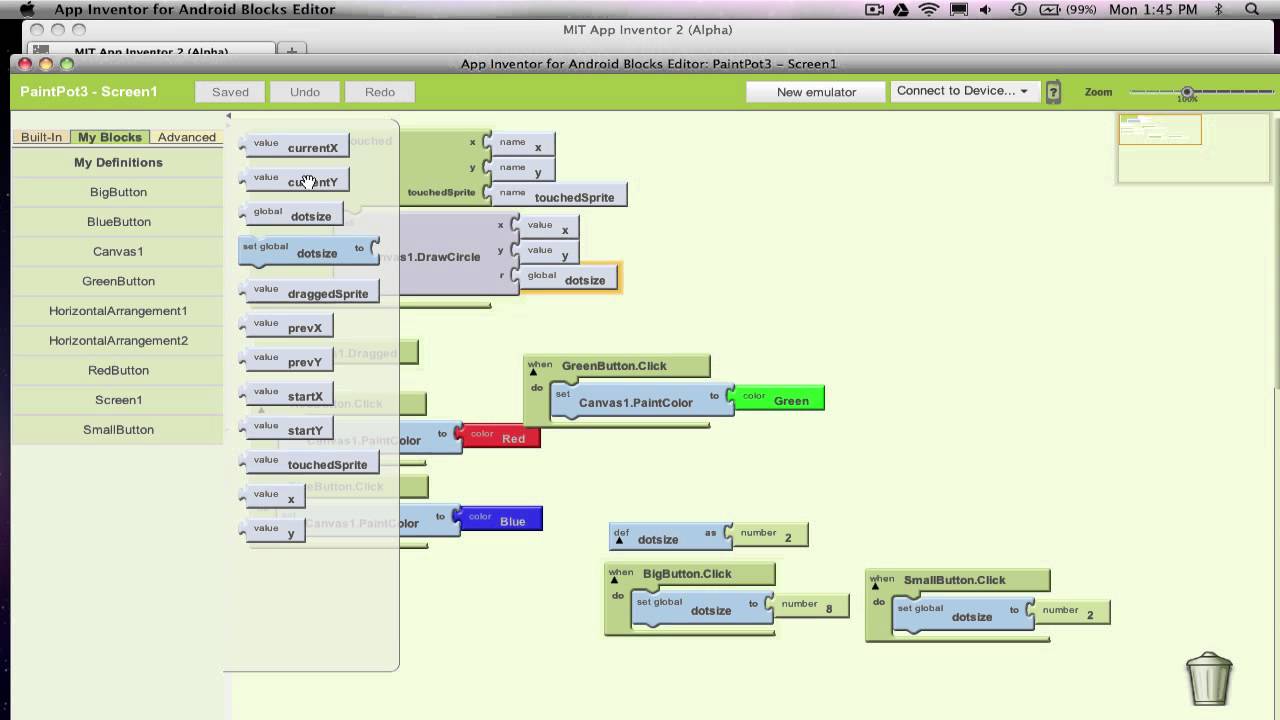Open the BigButton drawer
Screen dimensions: 1280x720
click(x=118, y=192)
